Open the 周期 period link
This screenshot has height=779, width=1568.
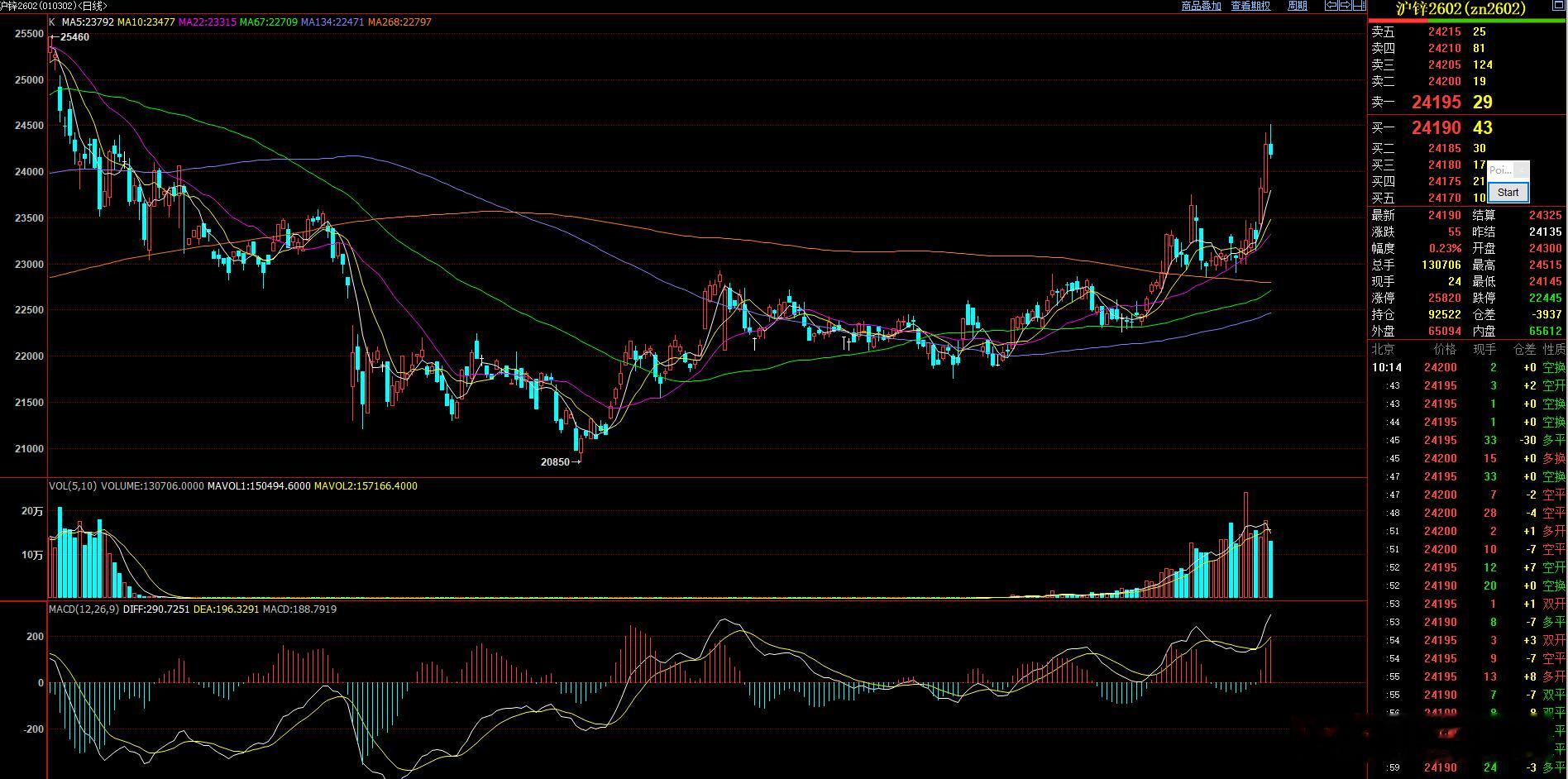click(x=1298, y=6)
